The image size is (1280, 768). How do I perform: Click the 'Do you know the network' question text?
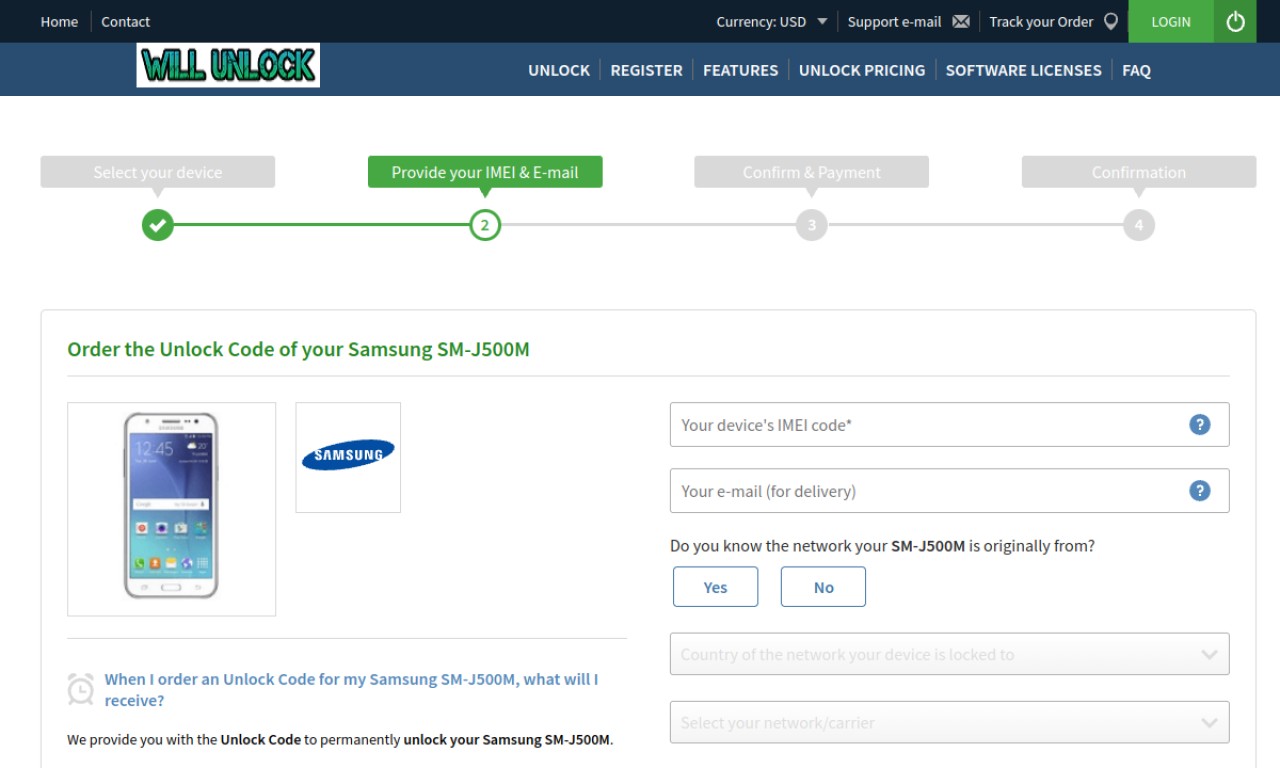pyautogui.click(x=882, y=546)
